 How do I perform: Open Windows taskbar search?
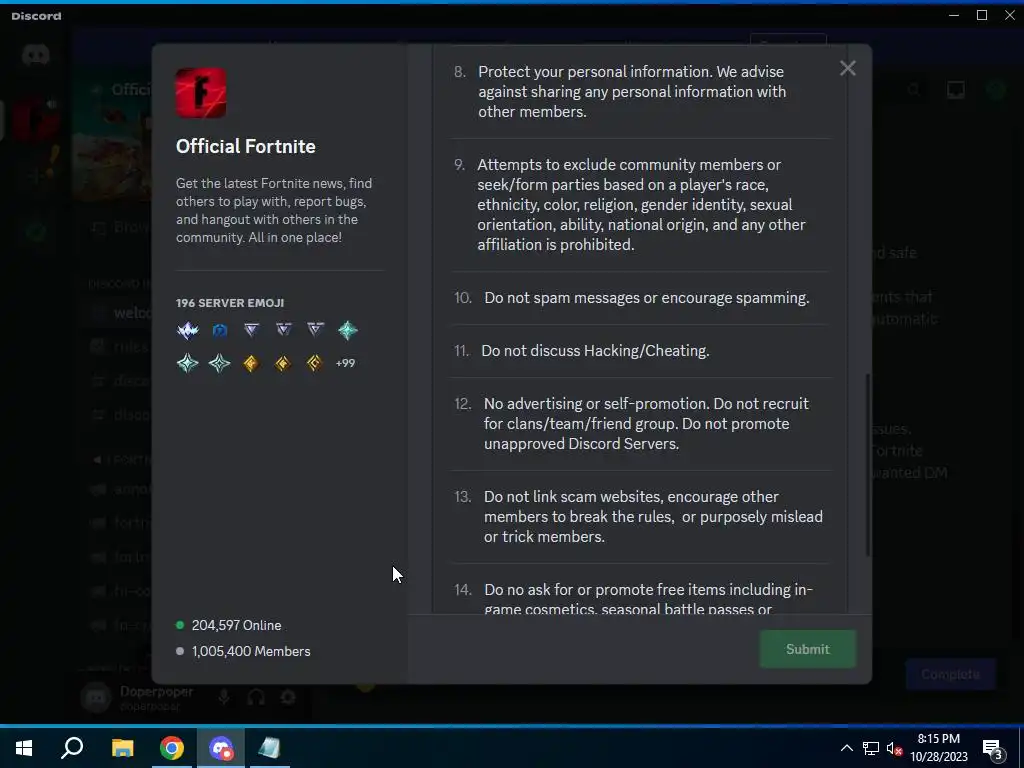(72, 748)
